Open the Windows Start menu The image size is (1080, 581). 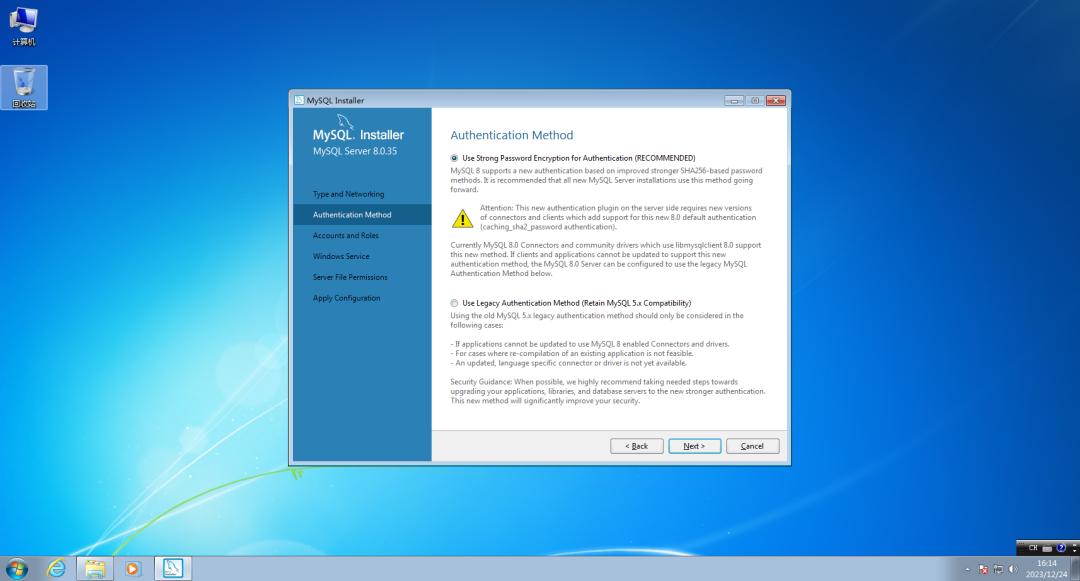pyautogui.click(x=17, y=569)
